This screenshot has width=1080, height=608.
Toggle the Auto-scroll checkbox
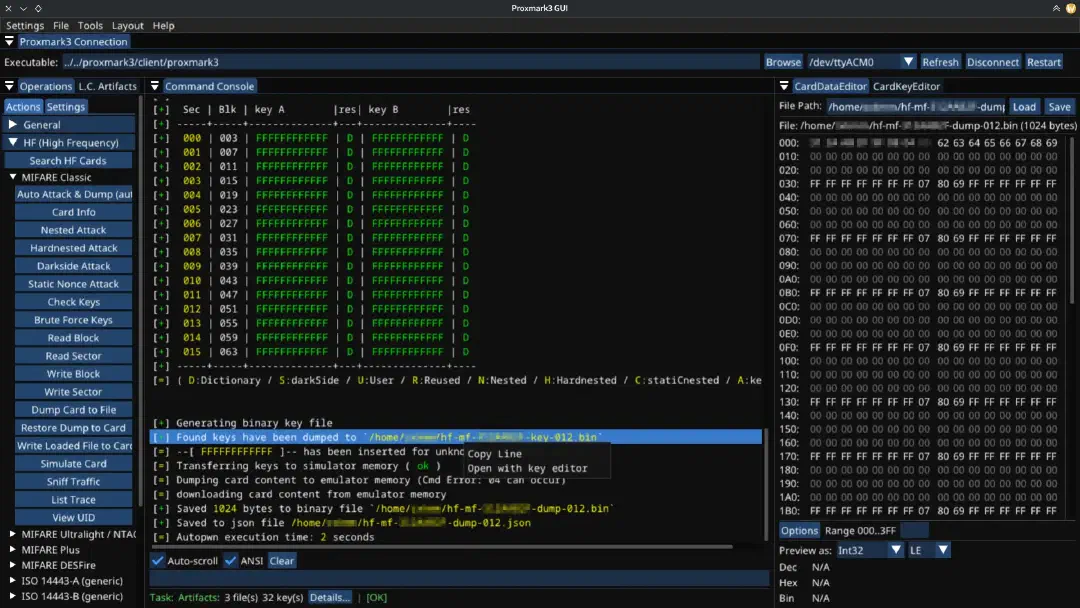click(158, 560)
